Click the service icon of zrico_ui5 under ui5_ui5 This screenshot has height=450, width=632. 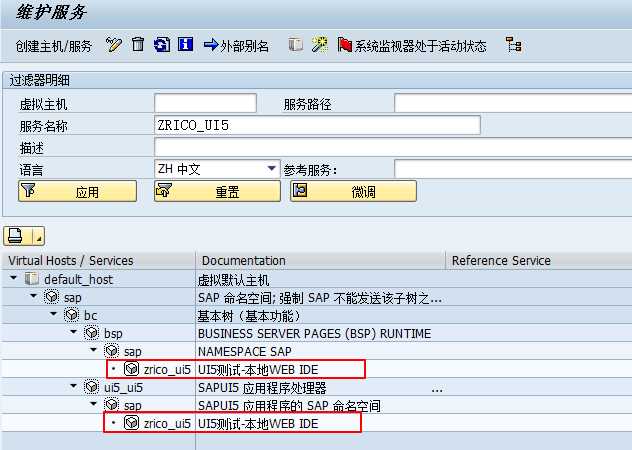[x=131, y=423]
